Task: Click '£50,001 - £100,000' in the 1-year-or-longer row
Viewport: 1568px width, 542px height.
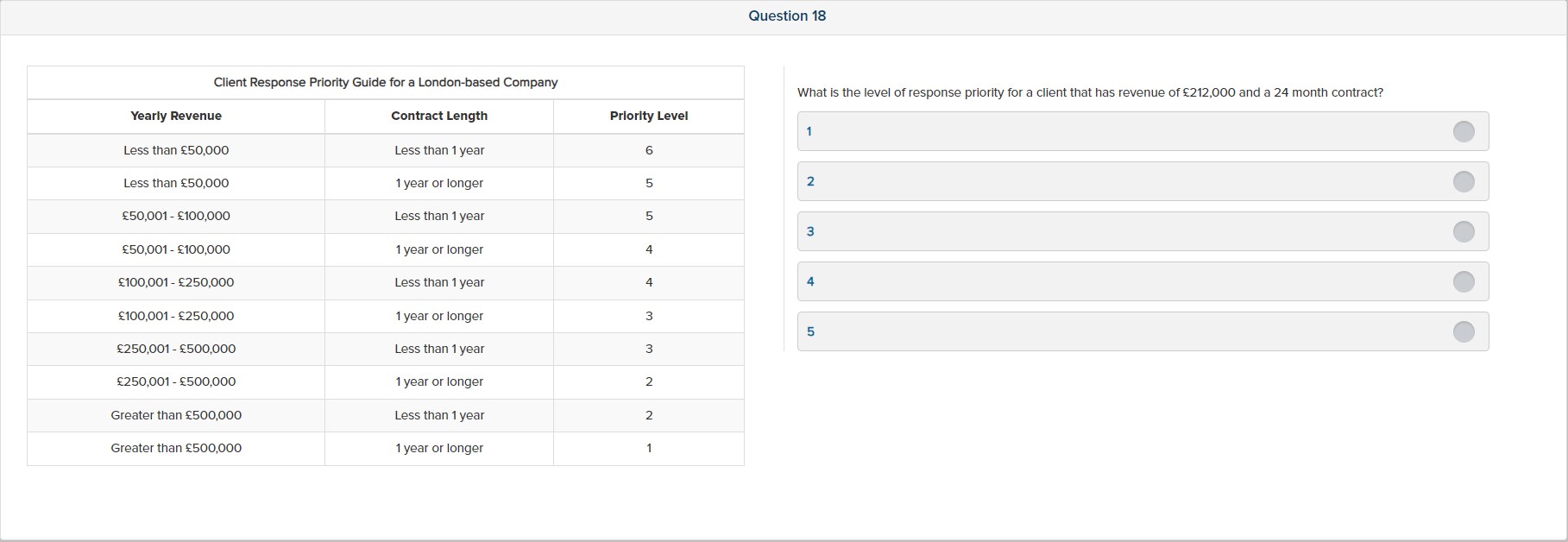Action: pyautogui.click(x=176, y=249)
